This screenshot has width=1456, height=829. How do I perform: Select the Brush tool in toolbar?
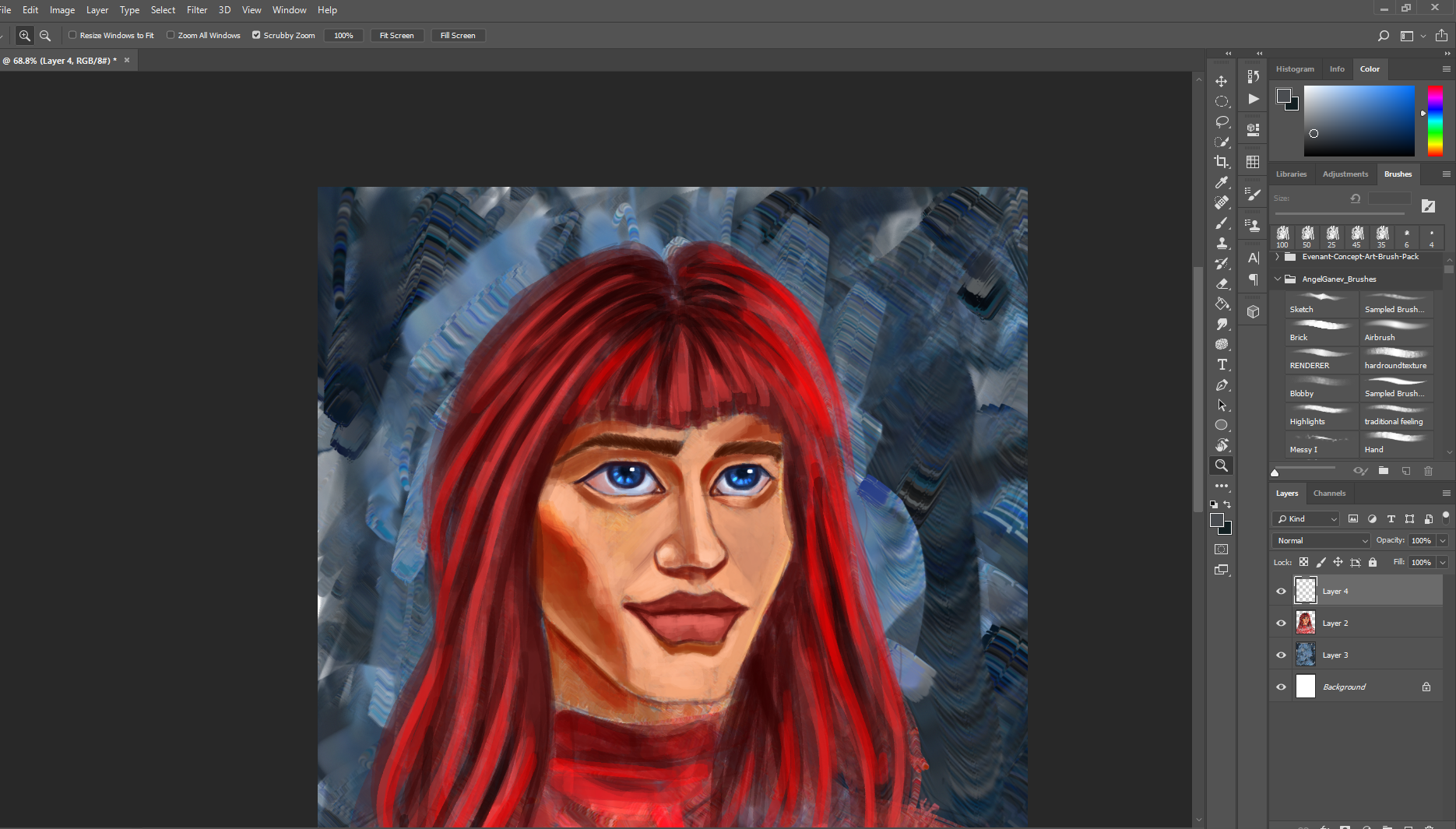coord(1222,223)
